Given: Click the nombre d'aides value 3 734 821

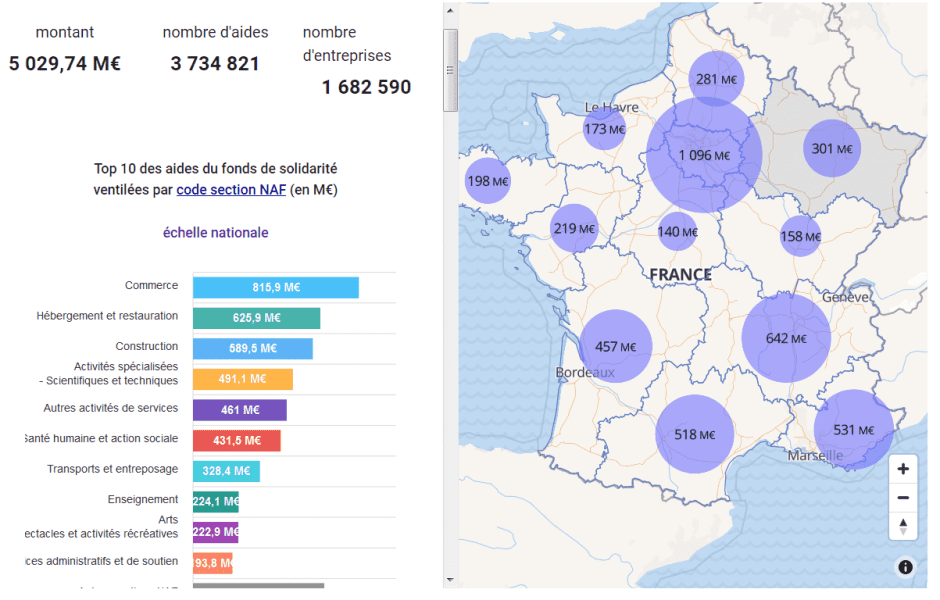Looking at the screenshot, I should point(215,64).
